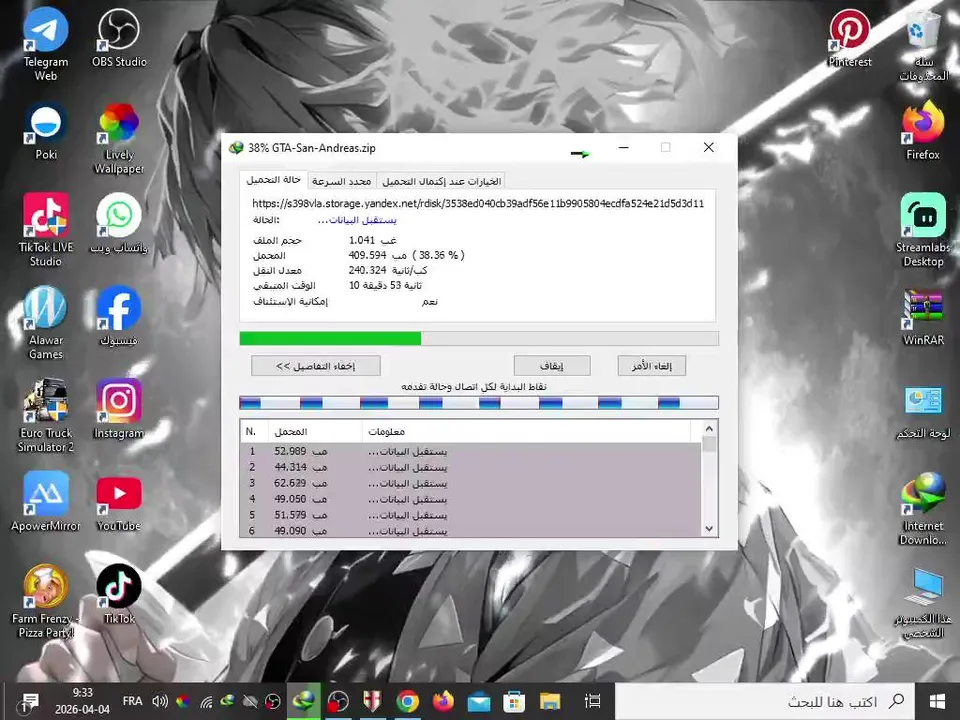Viewport: 960px width, 720px height.
Task: Click the network icon in system tray
Action: [206, 702]
